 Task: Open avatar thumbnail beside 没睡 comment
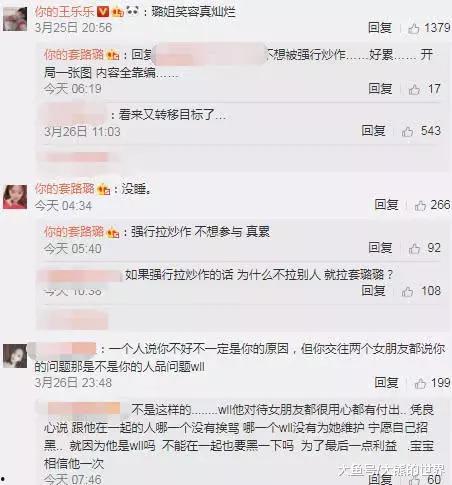point(15,197)
